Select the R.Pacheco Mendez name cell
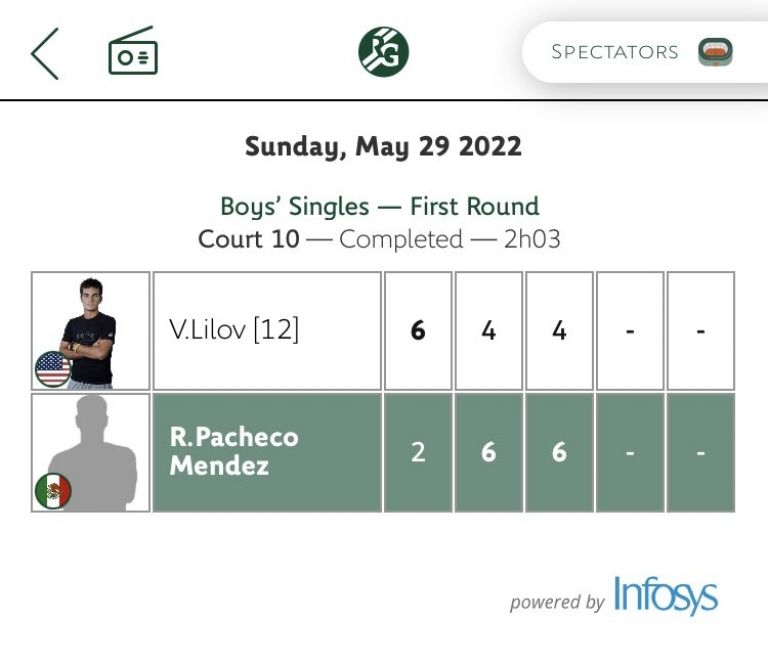Image resolution: width=768 pixels, height=664 pixels. 267,452
